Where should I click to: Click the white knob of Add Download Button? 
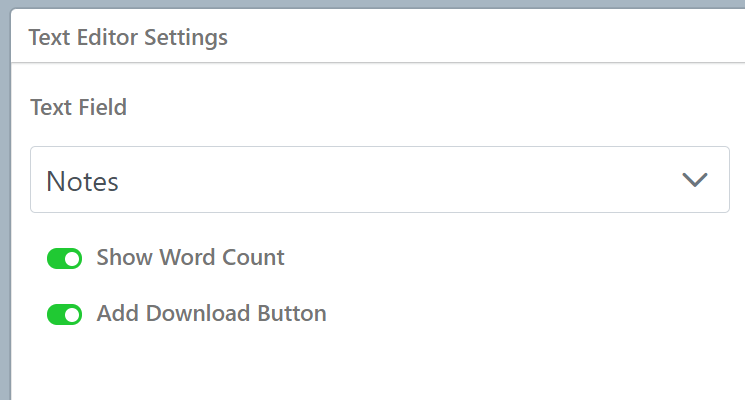pos(72,315)
